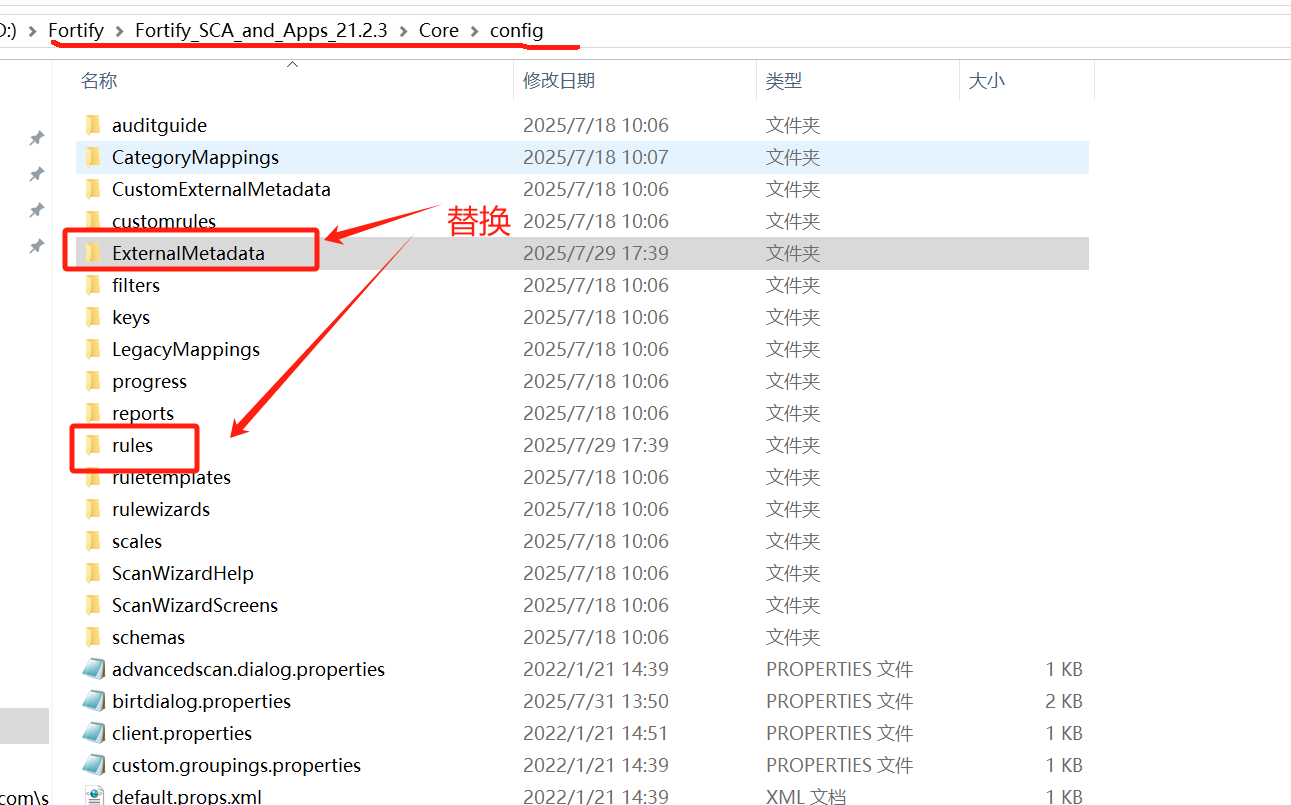The image size is (1291, 805).
Task: Navigate to Fortify in the address bar
Action: (x=76, y=31)
